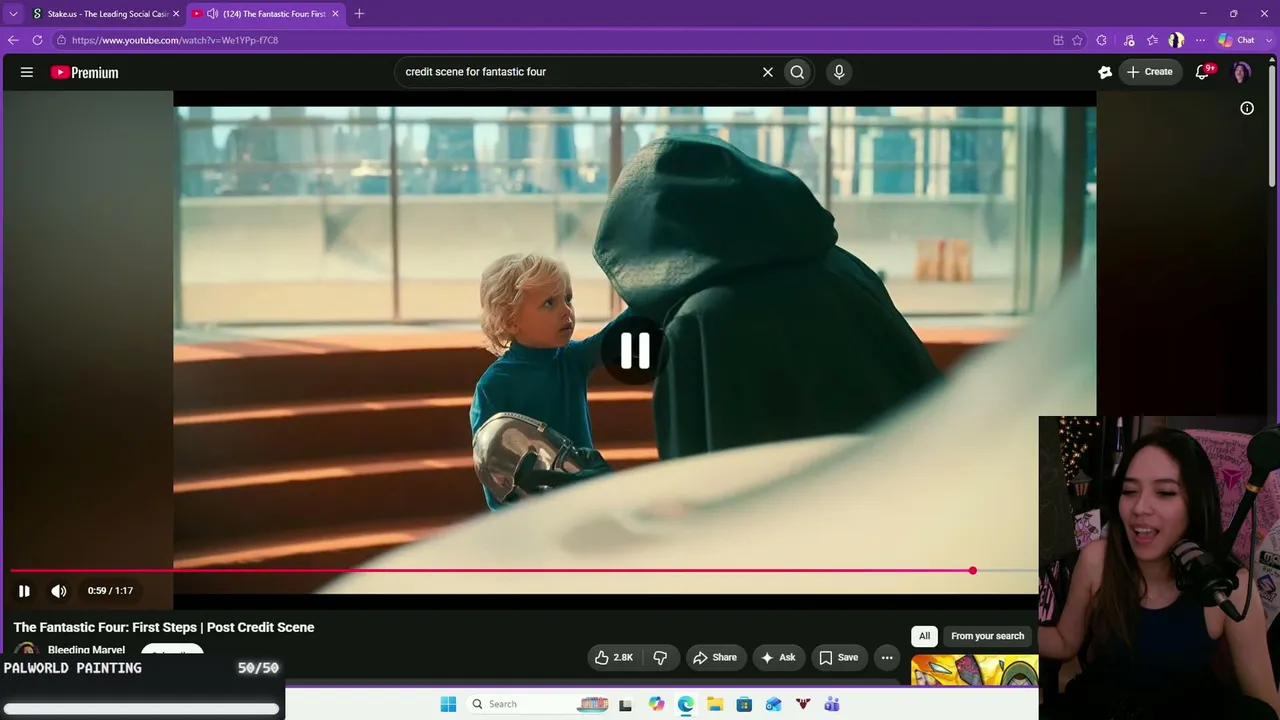This screenshot has height=720, width=1280.
Task: Submit search with the magnifier button
Action: tap(797, 72)
